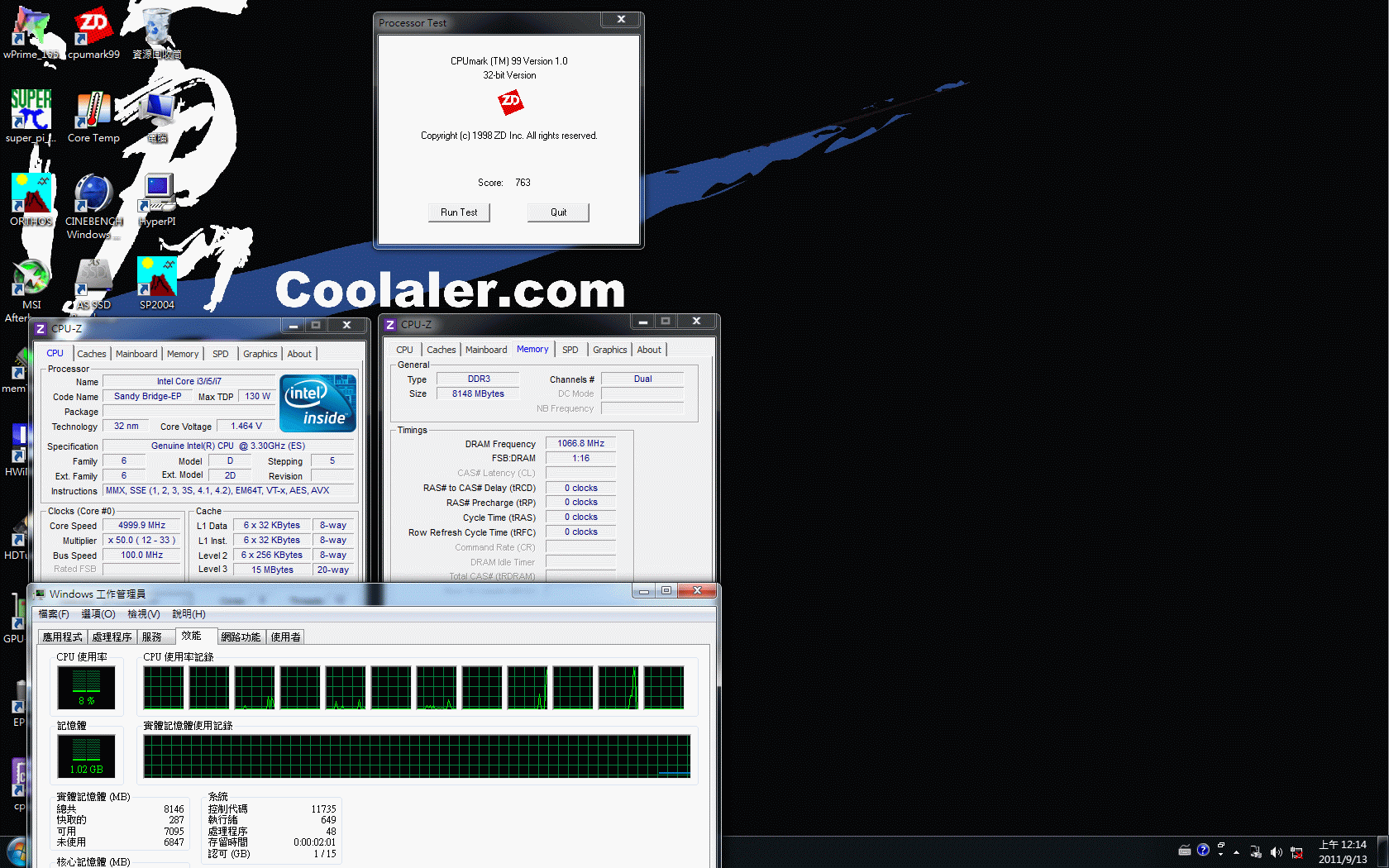Open the MSI Afterburner desktop shortcut
This screenshot has width=1389, height=868.
(x=31, y=289)
